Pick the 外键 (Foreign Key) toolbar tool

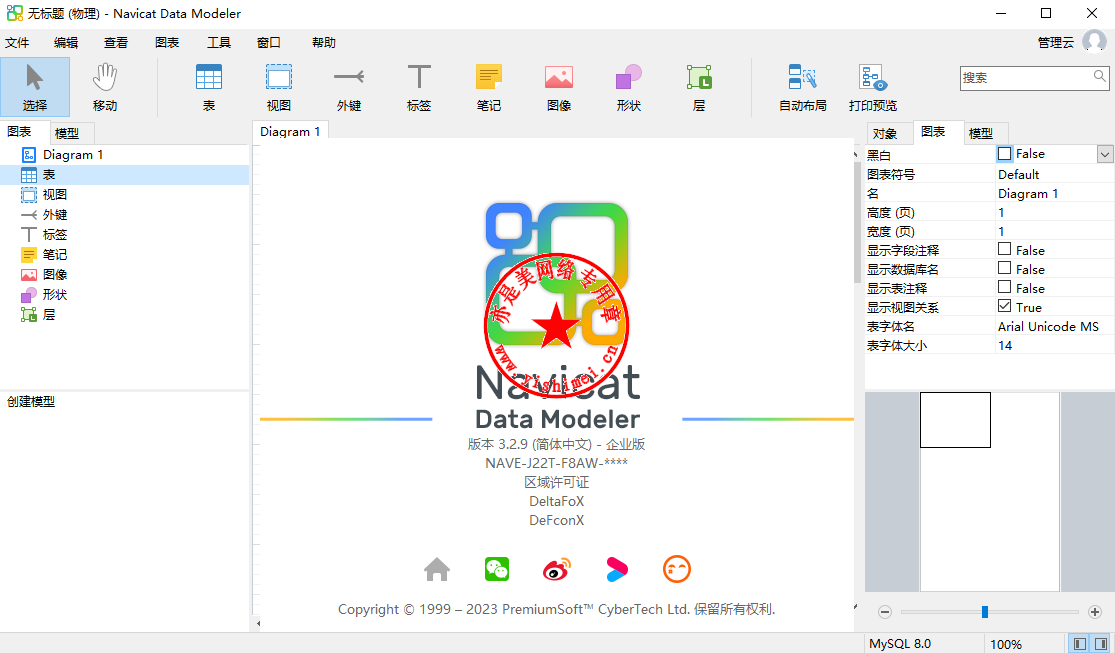[348, 87]
